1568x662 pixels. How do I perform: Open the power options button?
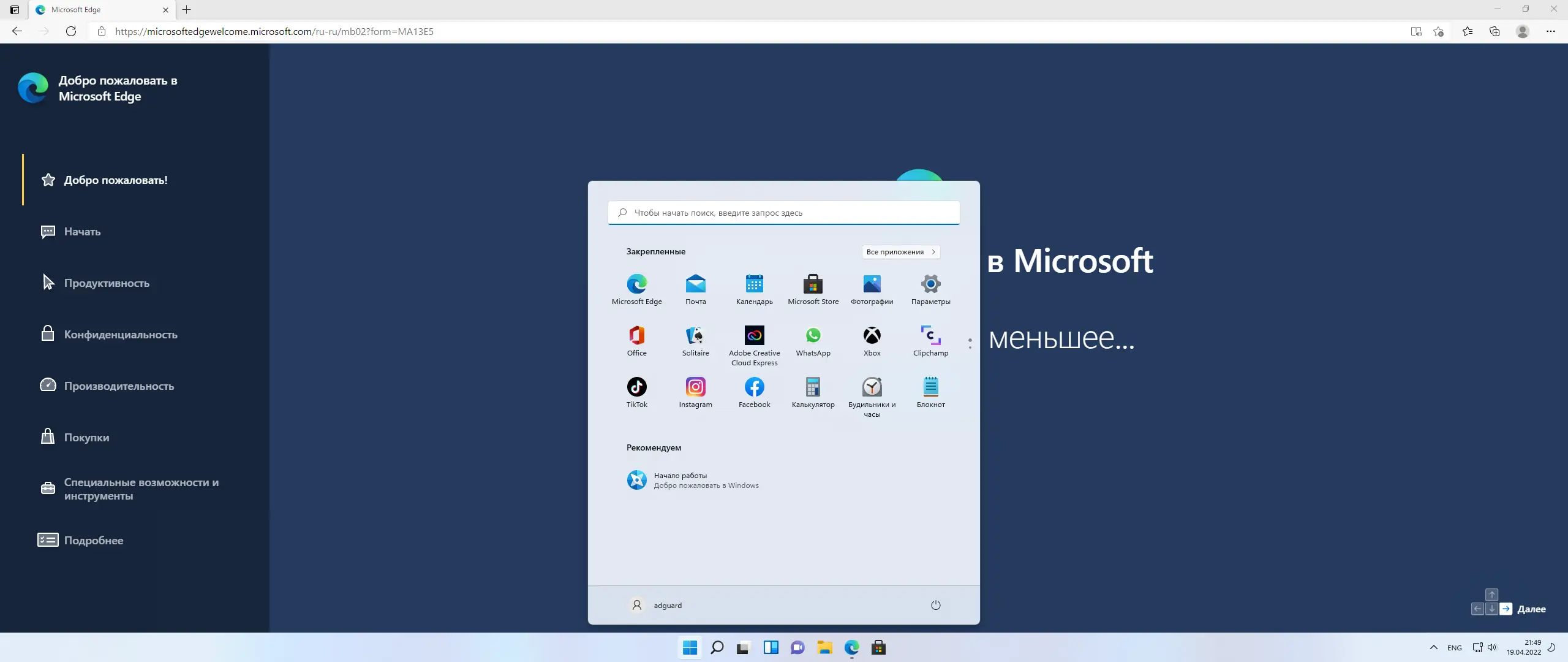click(935, 605)
